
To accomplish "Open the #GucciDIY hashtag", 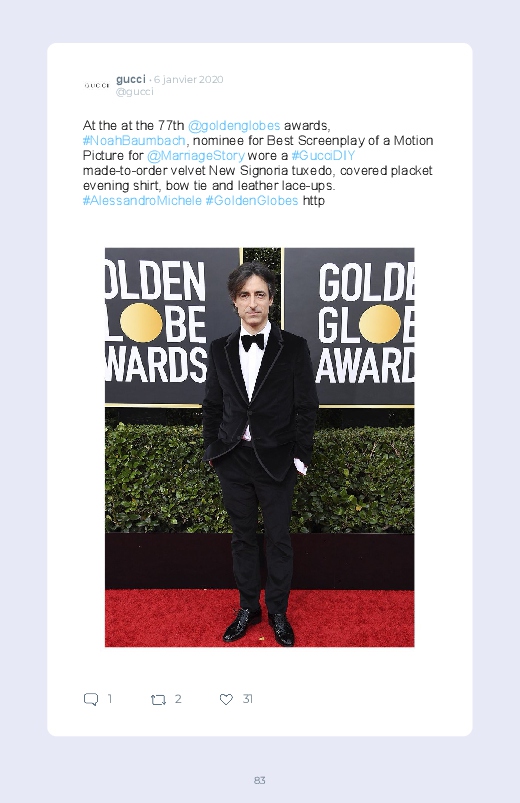I will click(x=323, y=155).
